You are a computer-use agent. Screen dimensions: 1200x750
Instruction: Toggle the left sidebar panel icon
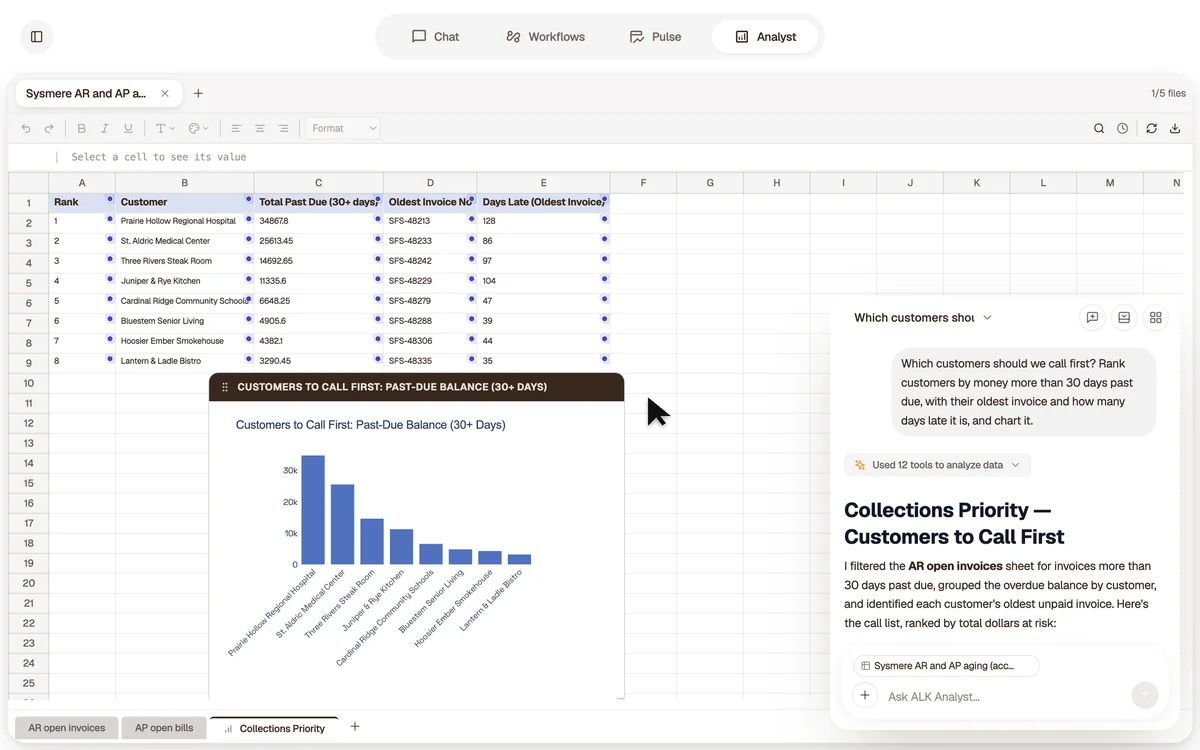click(37, 37)
